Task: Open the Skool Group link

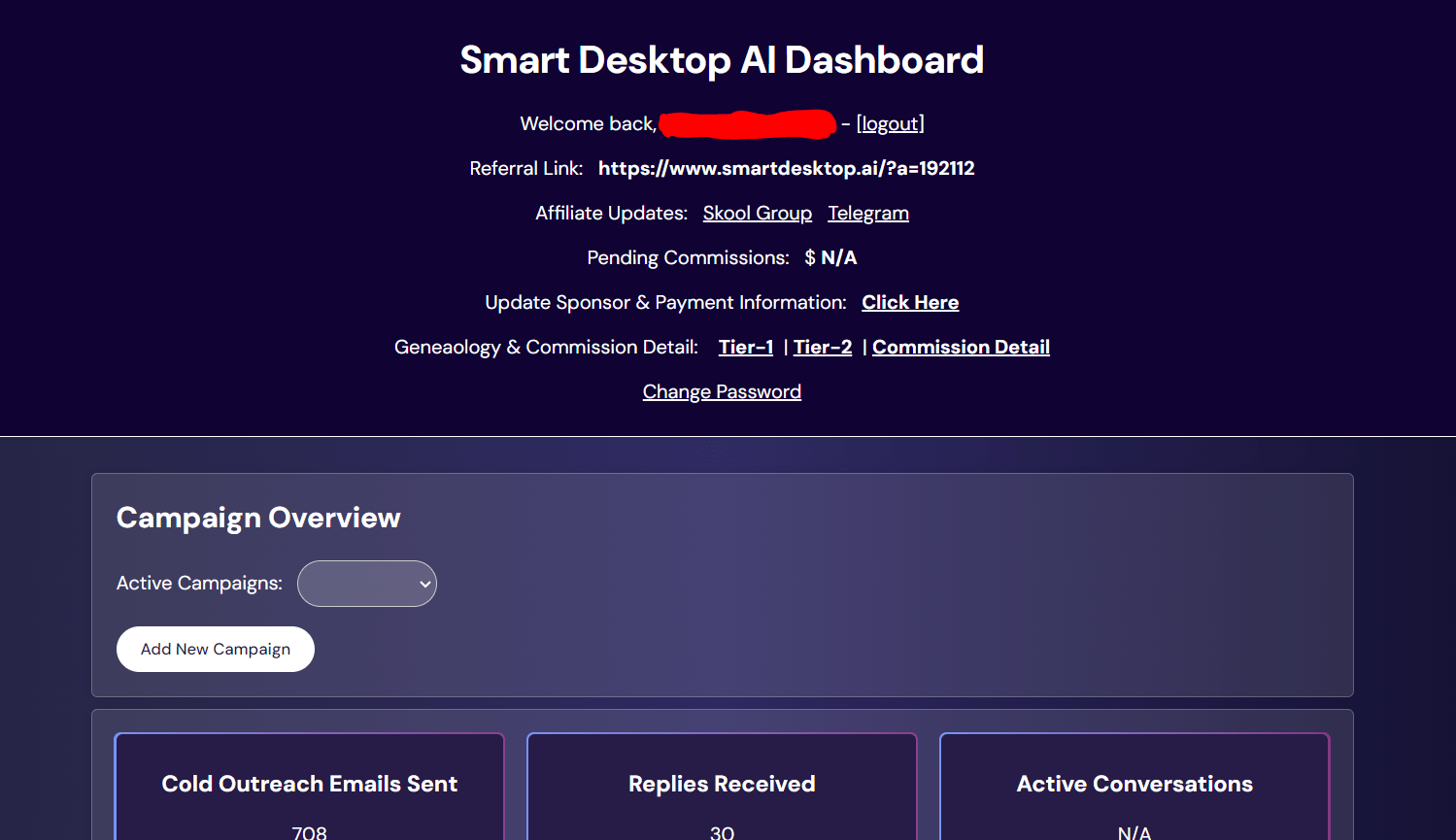Action: coord(758,213)
